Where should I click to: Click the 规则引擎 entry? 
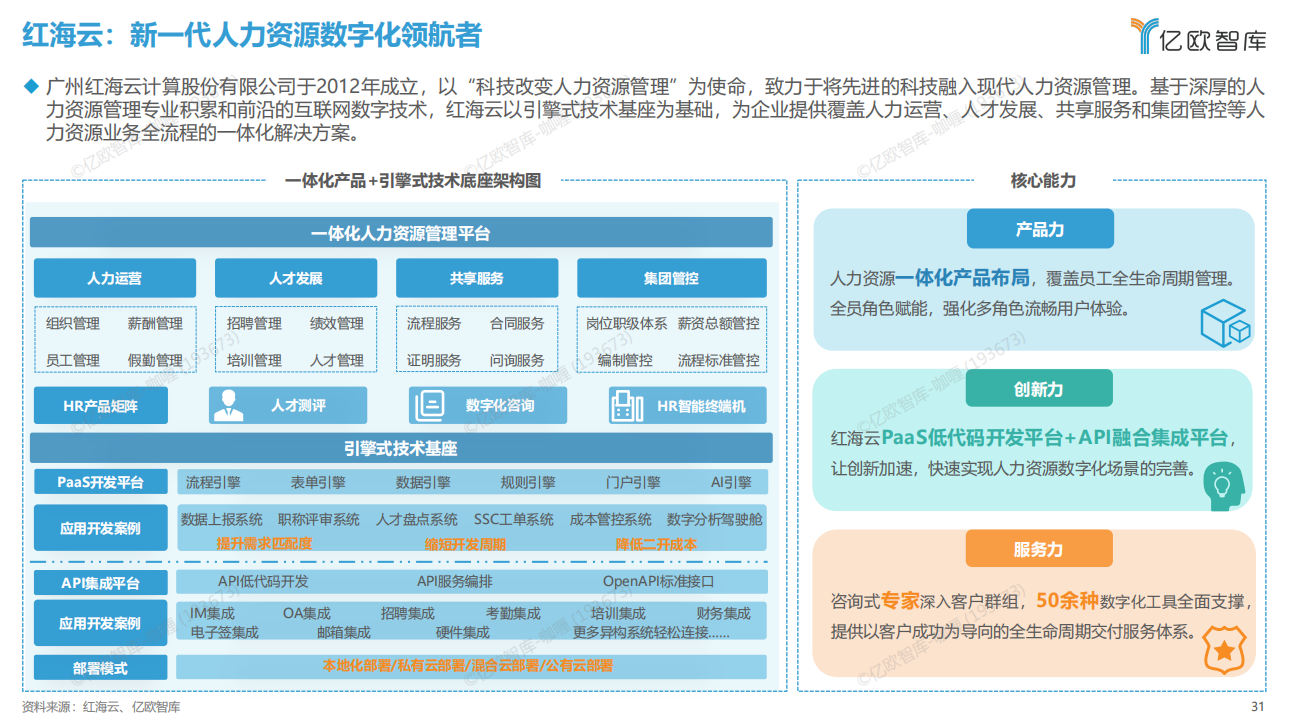[x=528, y=482]
